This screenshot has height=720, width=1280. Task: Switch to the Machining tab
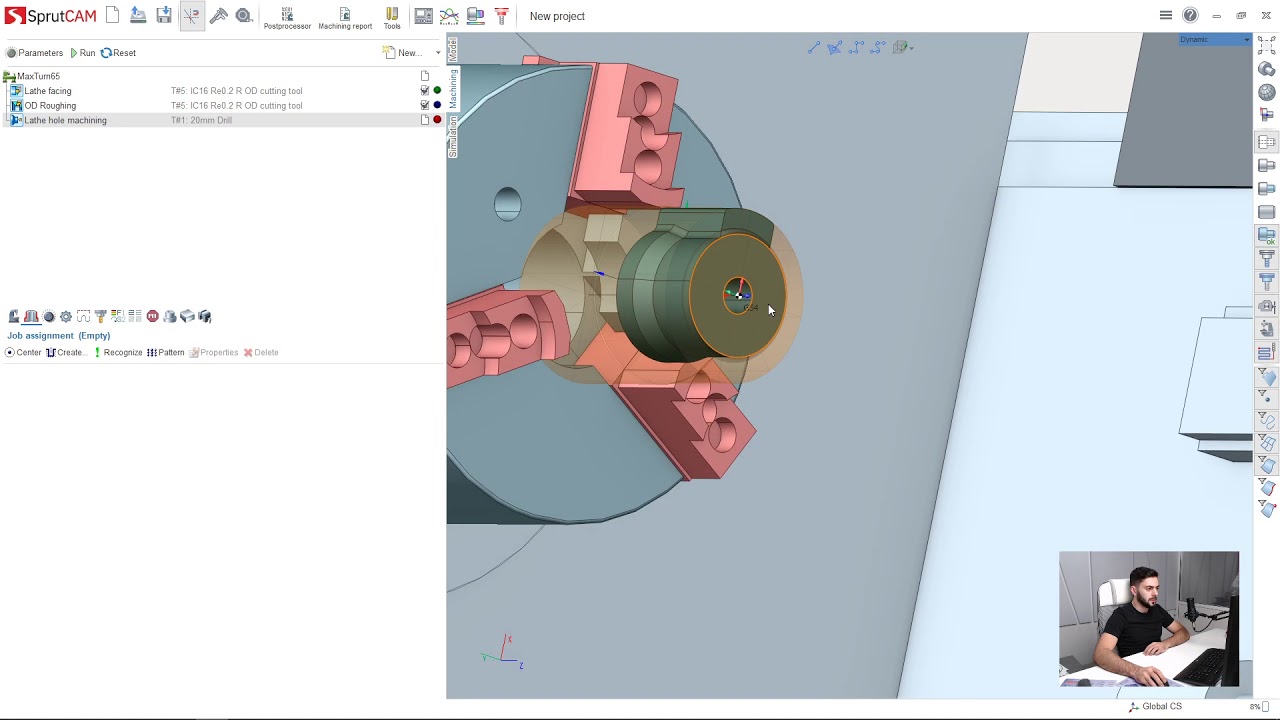452,89
